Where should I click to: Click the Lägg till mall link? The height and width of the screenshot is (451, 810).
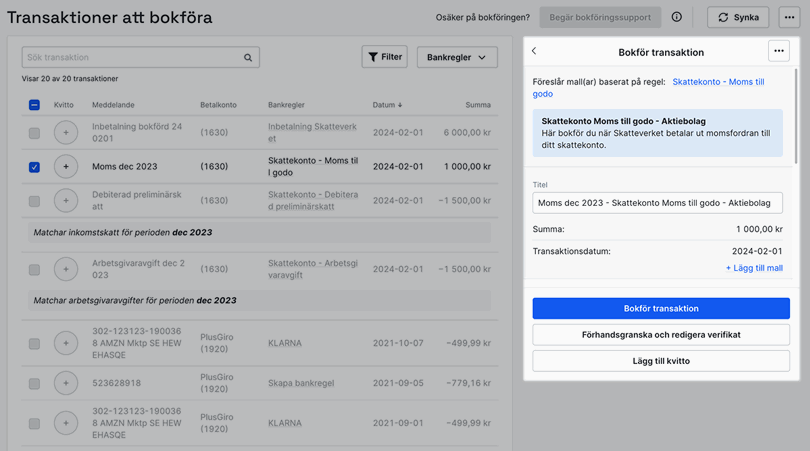tap(754, 268)
